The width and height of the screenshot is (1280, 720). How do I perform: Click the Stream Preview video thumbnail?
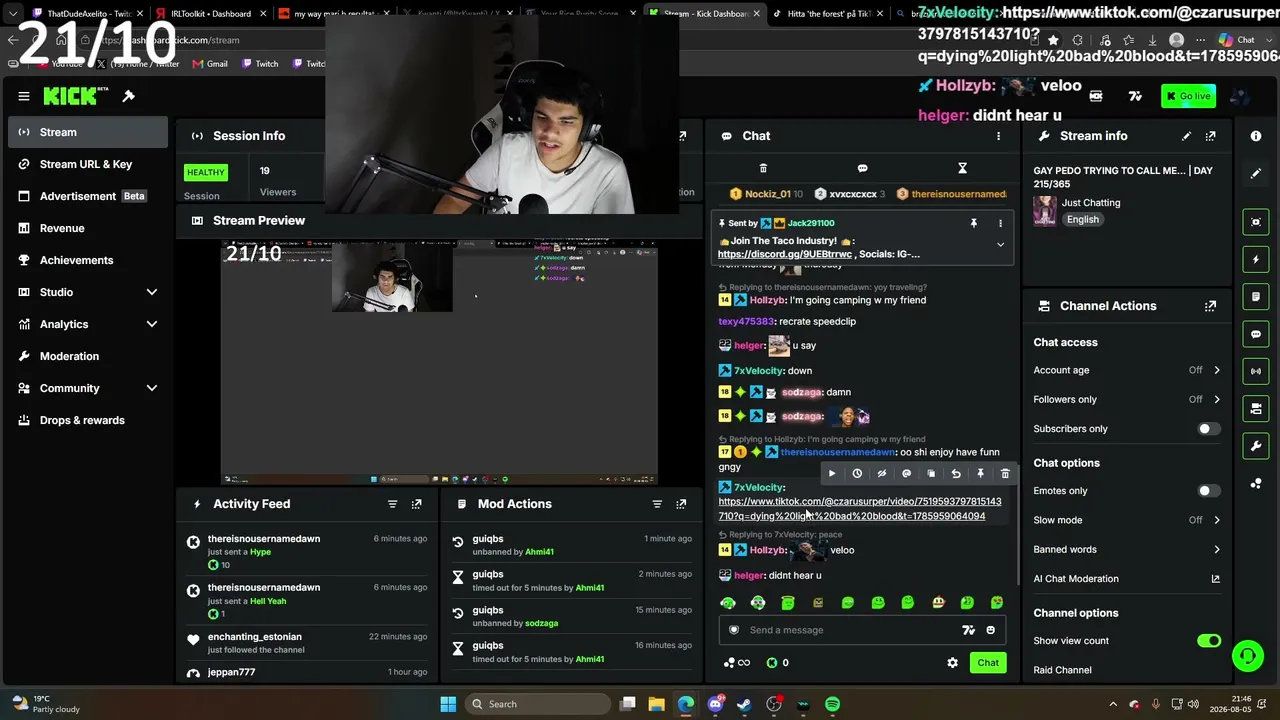tap(440, 362)
